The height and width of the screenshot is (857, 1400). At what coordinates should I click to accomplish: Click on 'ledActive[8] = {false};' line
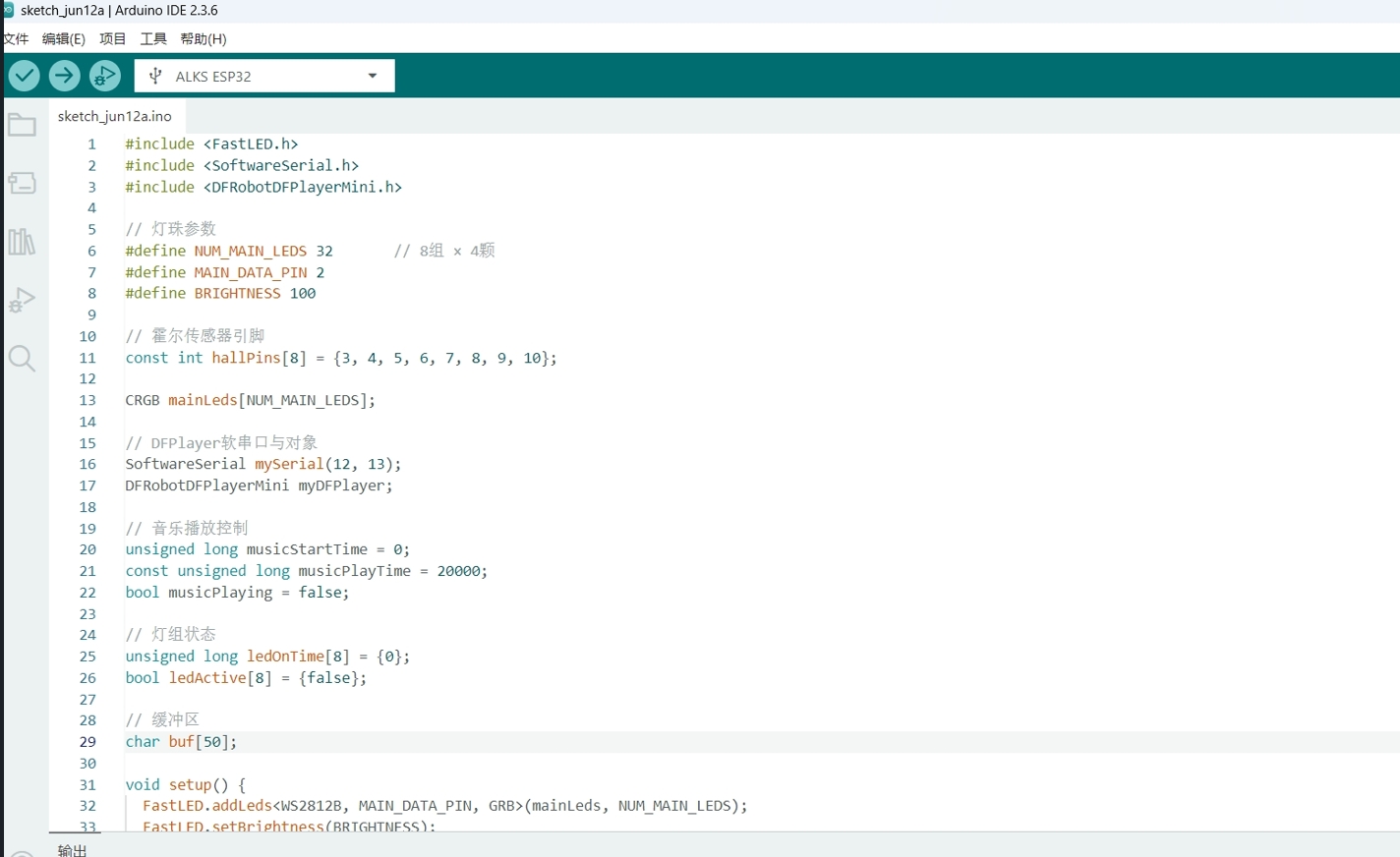pyautogui.click(x=246, y=678)
